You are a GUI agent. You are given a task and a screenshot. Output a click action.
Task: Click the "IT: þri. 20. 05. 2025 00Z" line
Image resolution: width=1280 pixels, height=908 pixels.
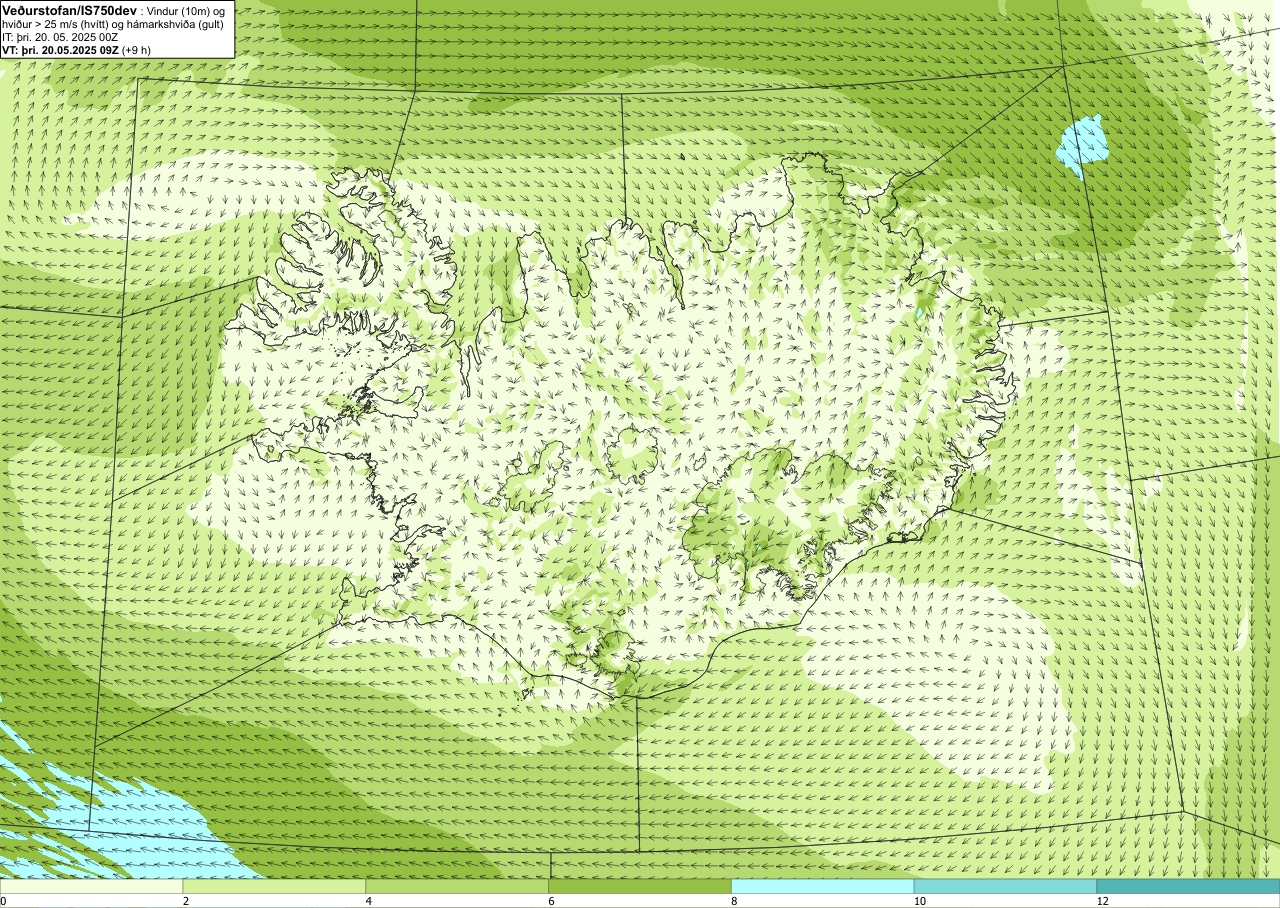pos(62,37)
